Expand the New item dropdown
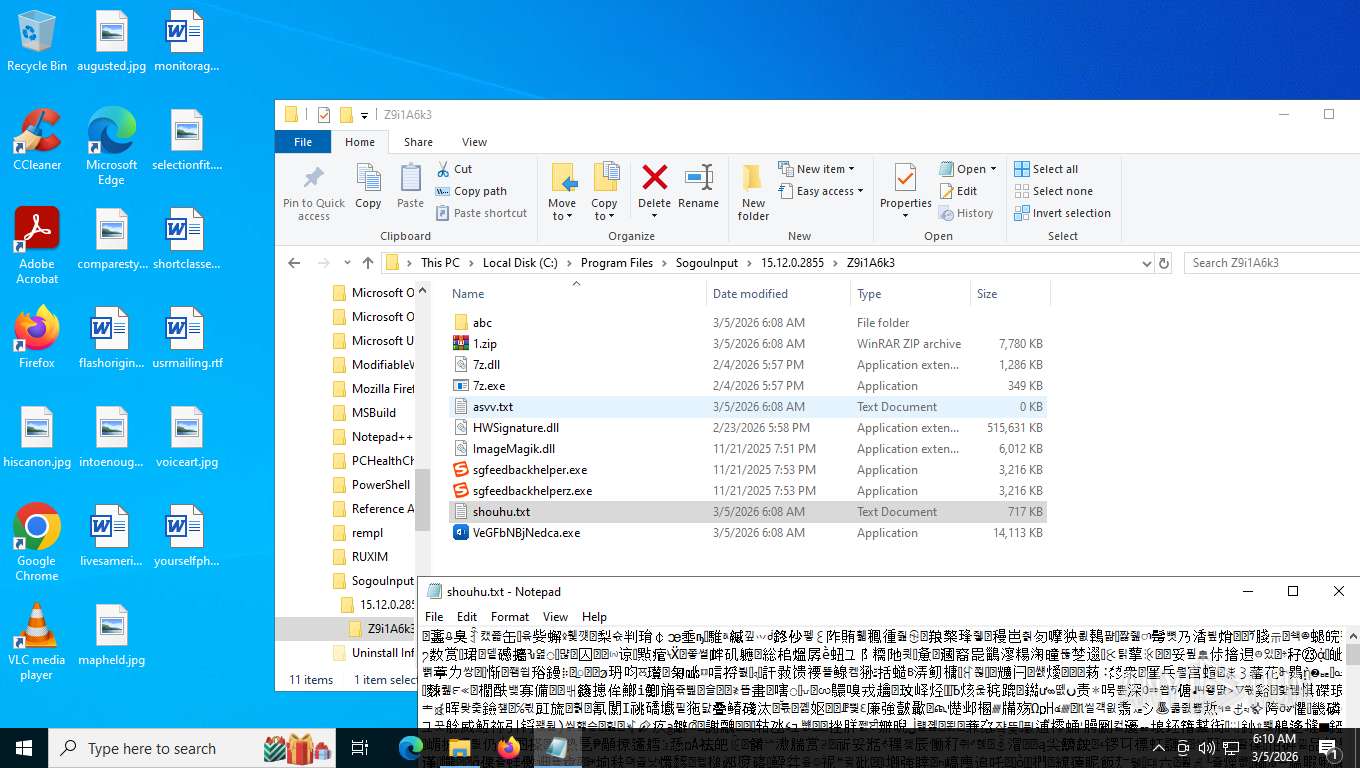This screenshot has height=768, width=1360. pos(817,169)
